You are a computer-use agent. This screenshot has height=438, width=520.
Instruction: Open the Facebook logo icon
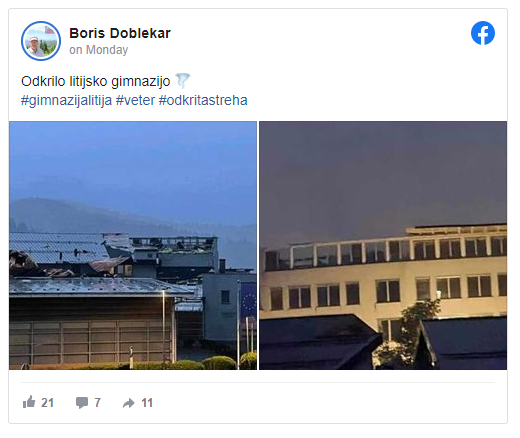[x=483, y=33]
